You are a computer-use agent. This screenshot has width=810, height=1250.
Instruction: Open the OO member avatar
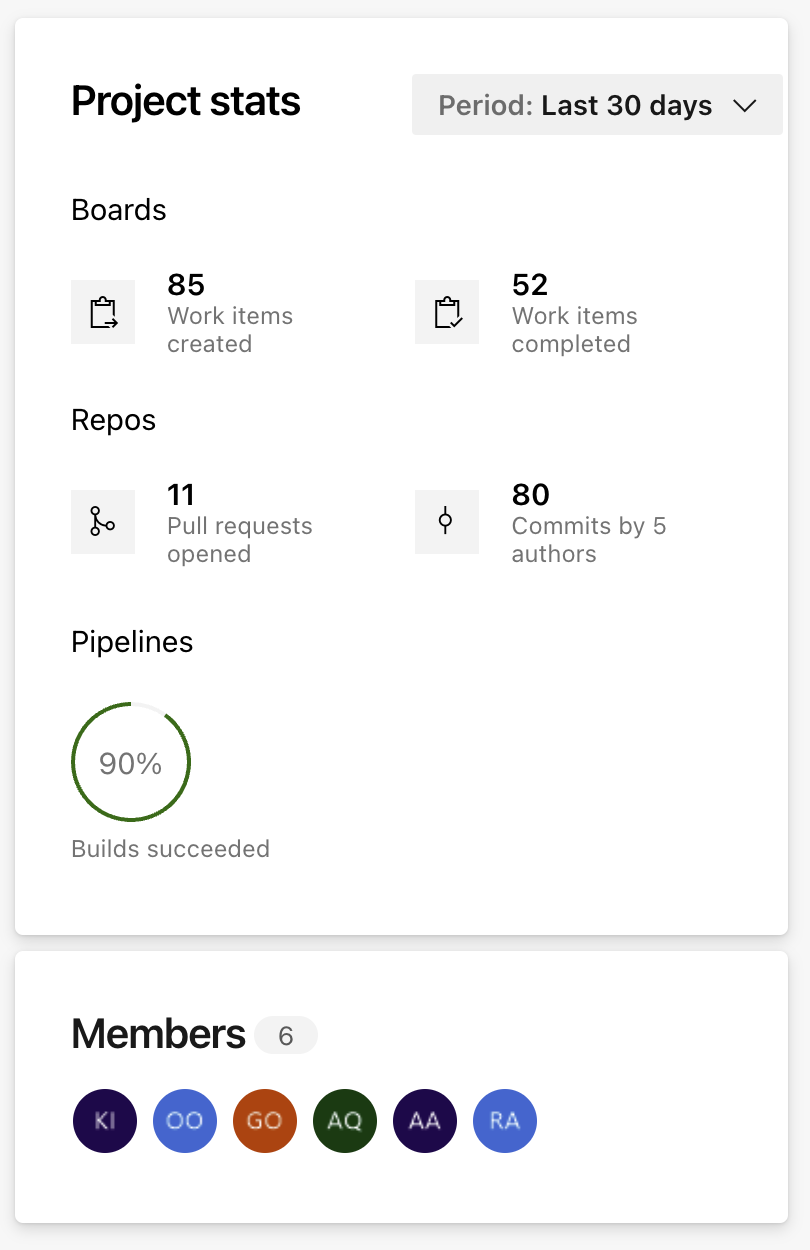point(185,1121)
